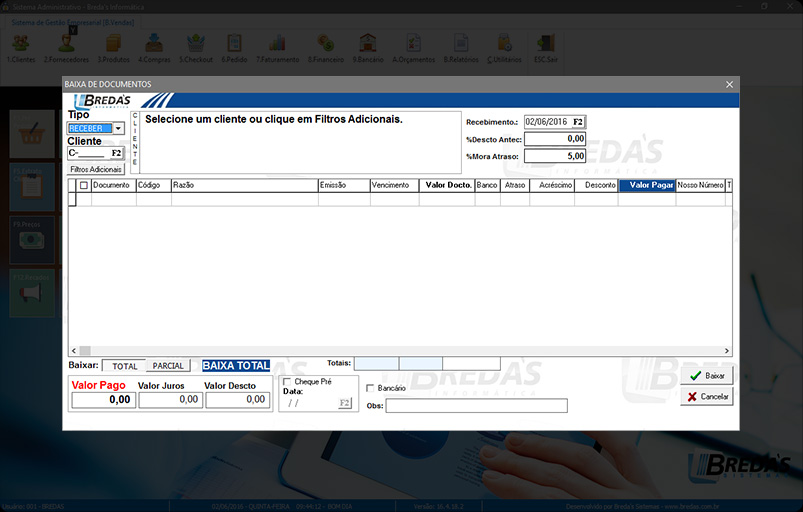Click the Baixar confirm button
The width and height of the screenshot is (803, 512).
(x=706, y=375)
